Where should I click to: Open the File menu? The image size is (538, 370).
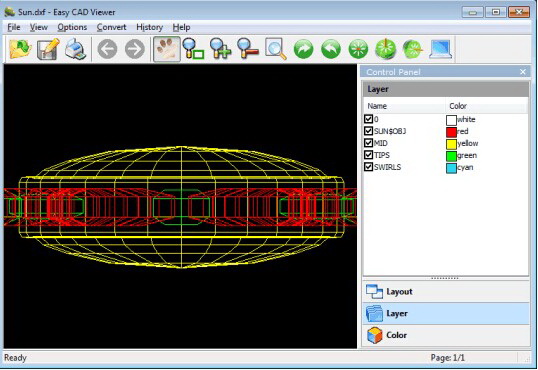(14, 27)
